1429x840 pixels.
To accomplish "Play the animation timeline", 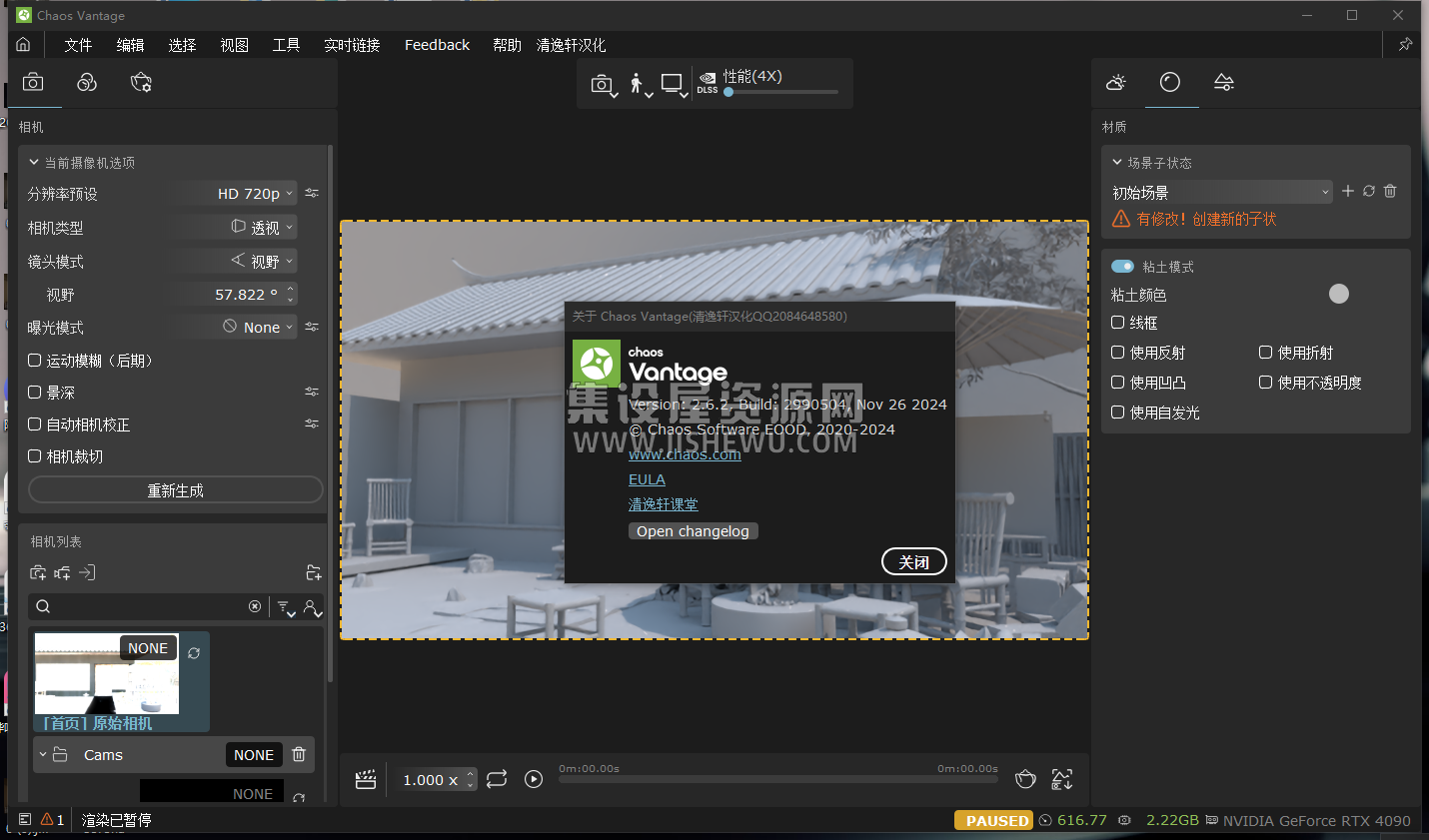I will (534, 779).
